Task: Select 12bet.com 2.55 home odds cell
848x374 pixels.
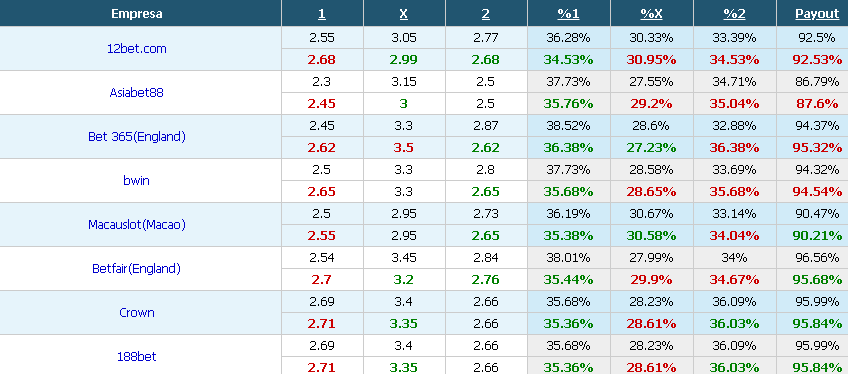Action: 322,38
